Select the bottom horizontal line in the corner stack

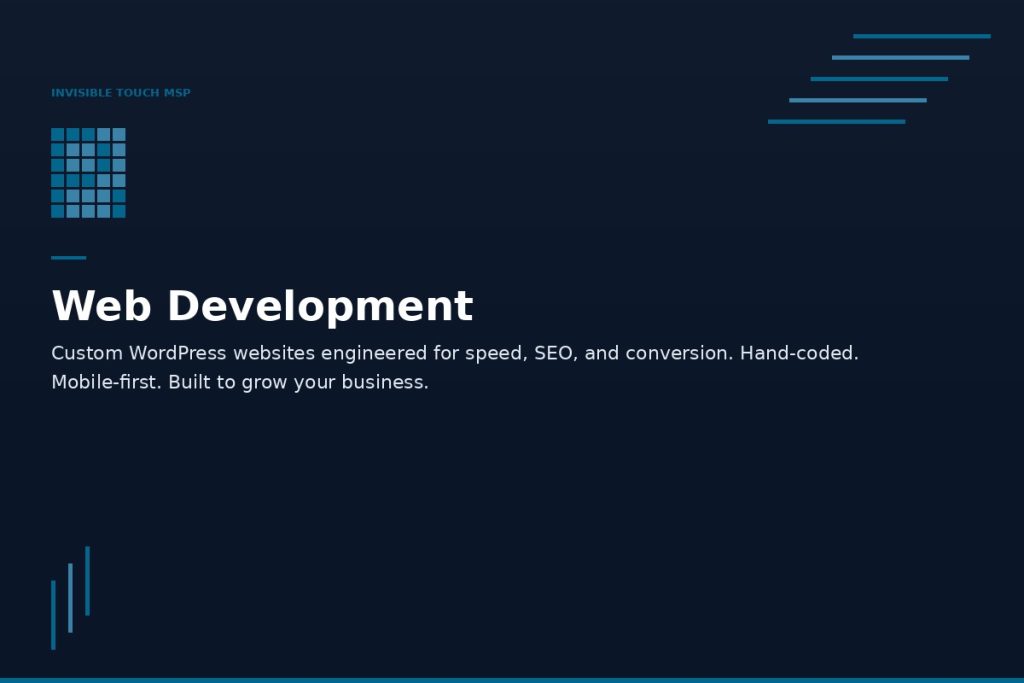coord(837,120)
